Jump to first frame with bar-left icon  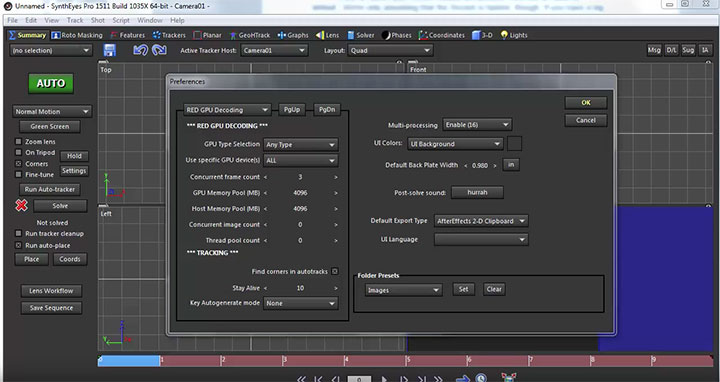click(318, 379)
